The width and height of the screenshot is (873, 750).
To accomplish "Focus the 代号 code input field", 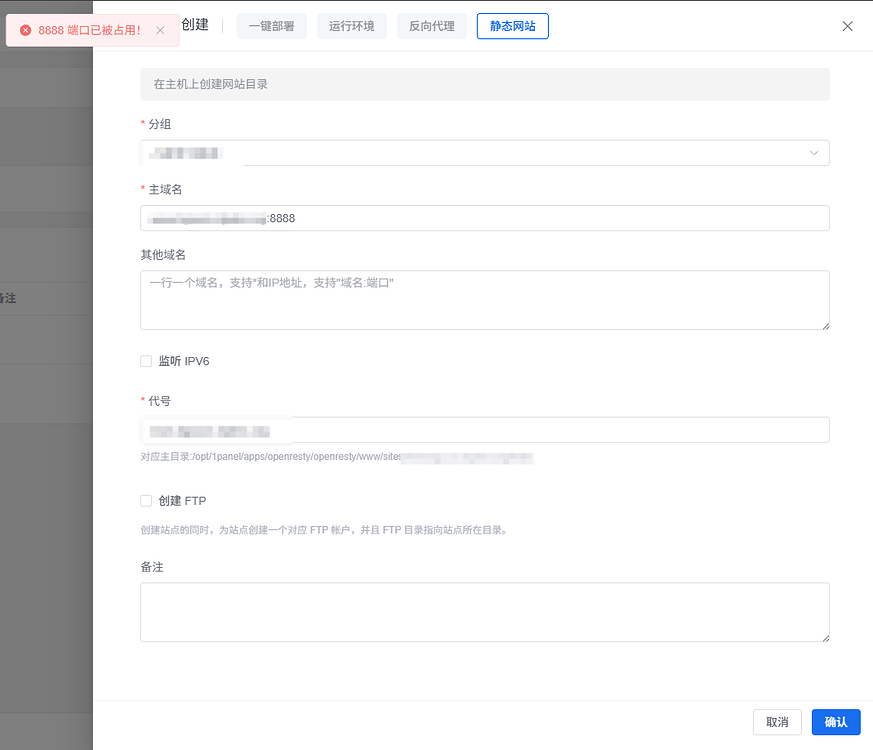I will coord(484,429).
